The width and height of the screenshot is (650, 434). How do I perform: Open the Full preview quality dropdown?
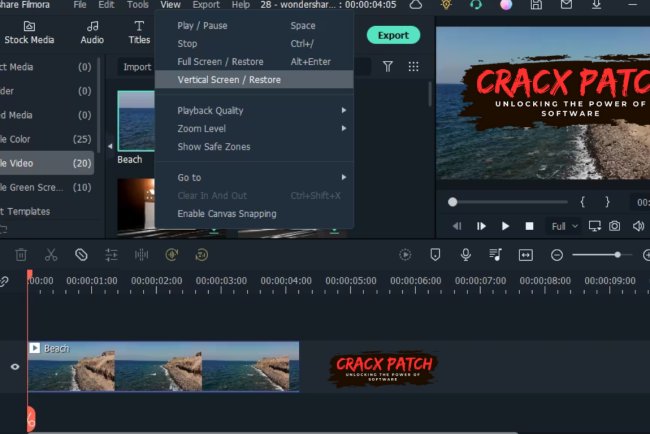pos(564,226)
